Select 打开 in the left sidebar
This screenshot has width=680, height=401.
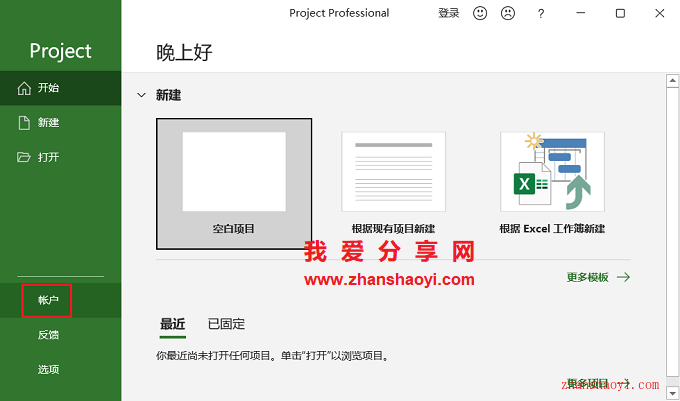point(60,157)
